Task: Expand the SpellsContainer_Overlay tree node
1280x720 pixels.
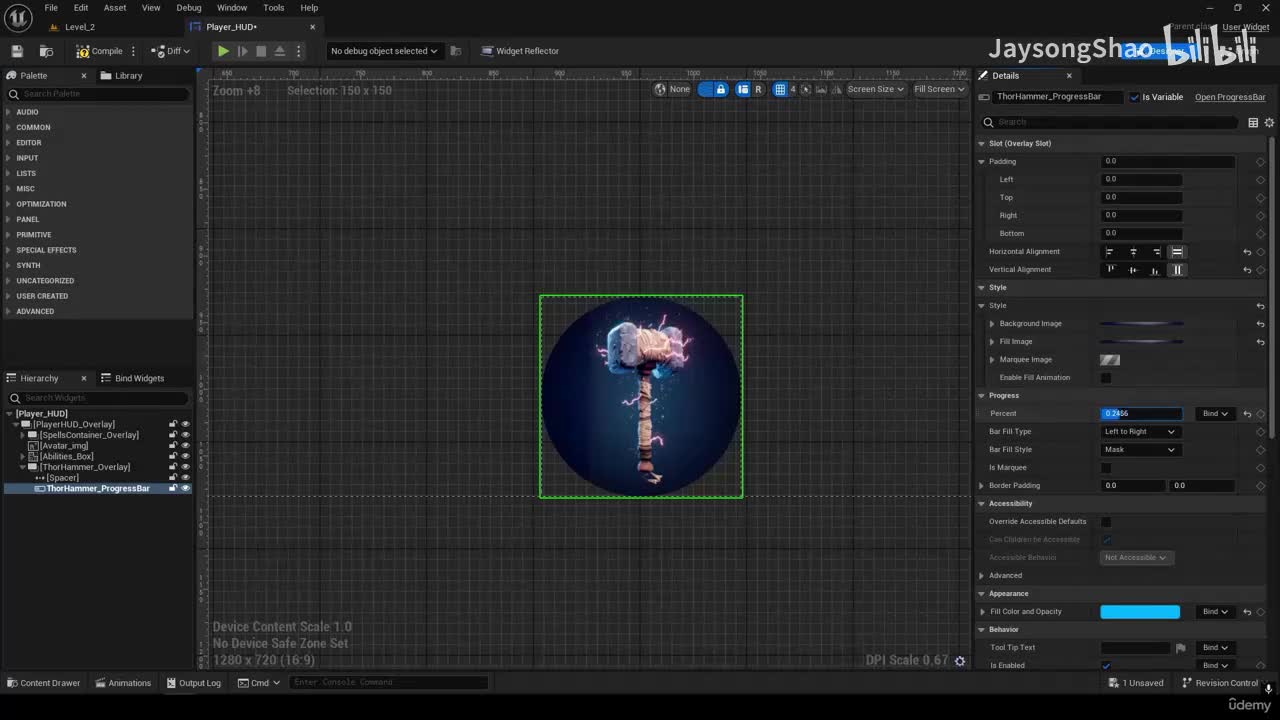Action: [x=23, y=435]
